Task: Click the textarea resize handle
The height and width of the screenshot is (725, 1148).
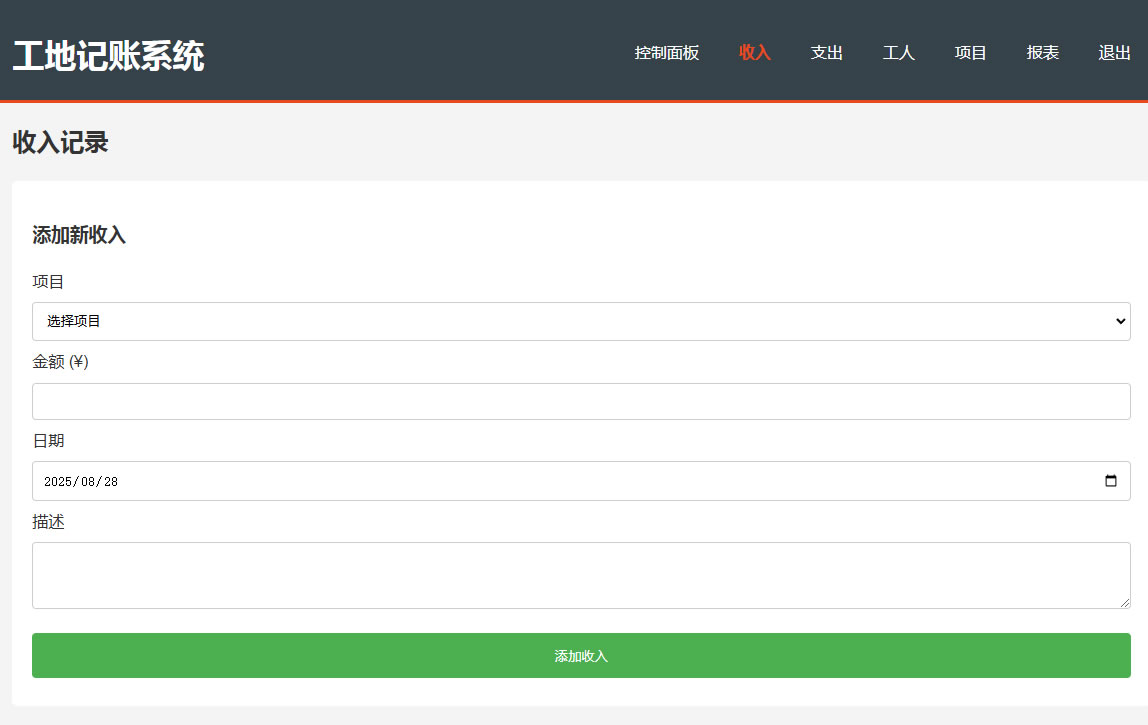Action: 1125,603
